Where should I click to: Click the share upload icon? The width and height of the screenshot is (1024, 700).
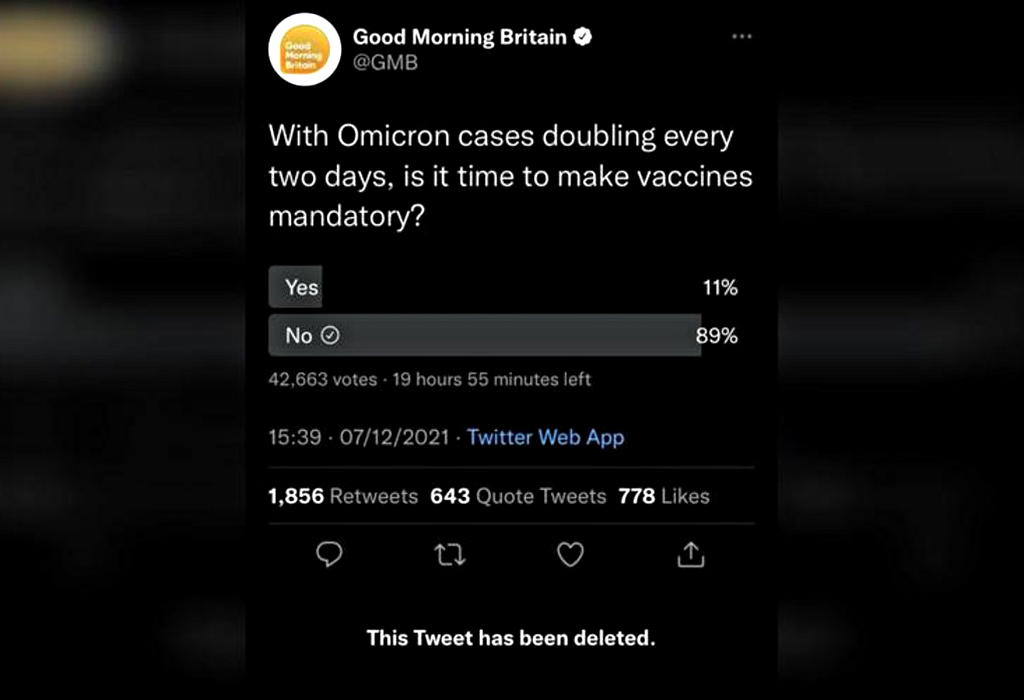[x=691, y=555]
